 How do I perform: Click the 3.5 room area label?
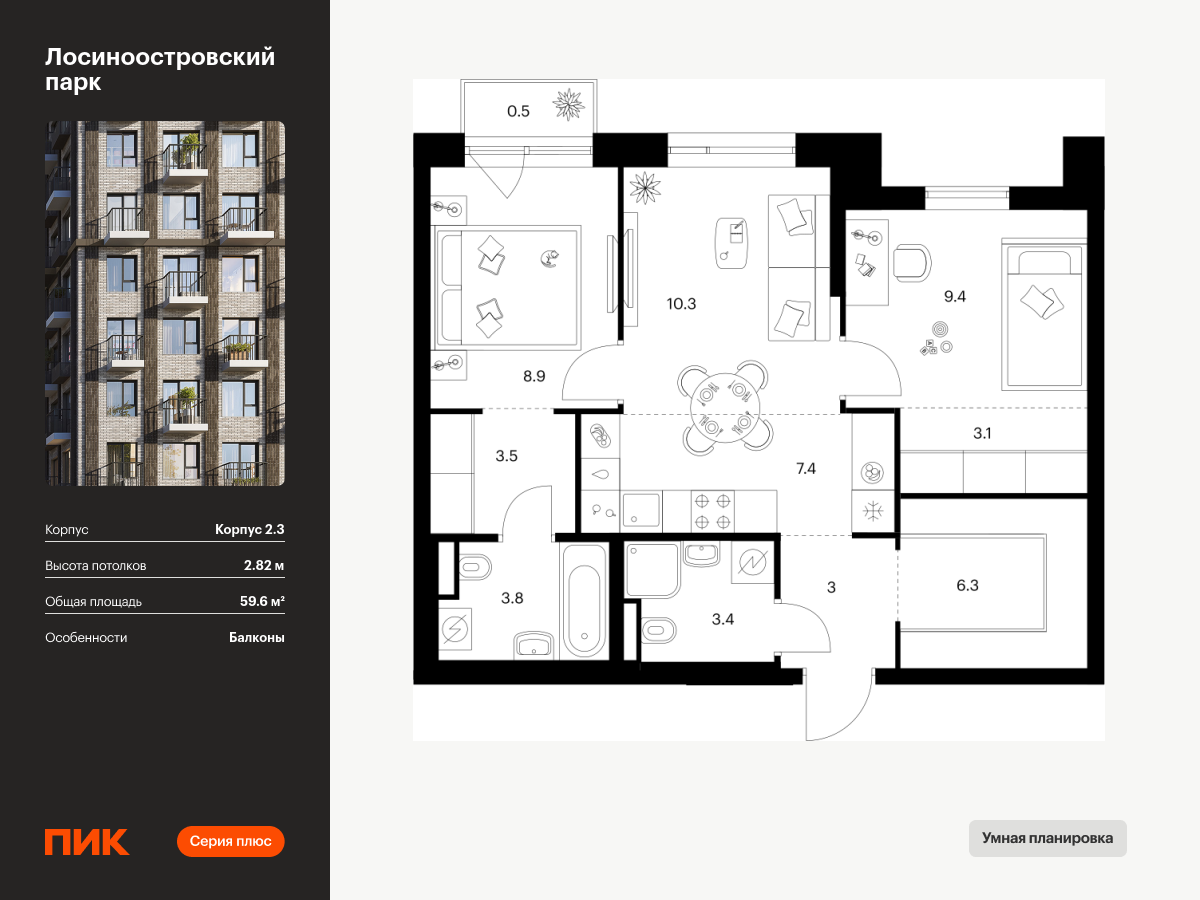click(x=507, y=455)
